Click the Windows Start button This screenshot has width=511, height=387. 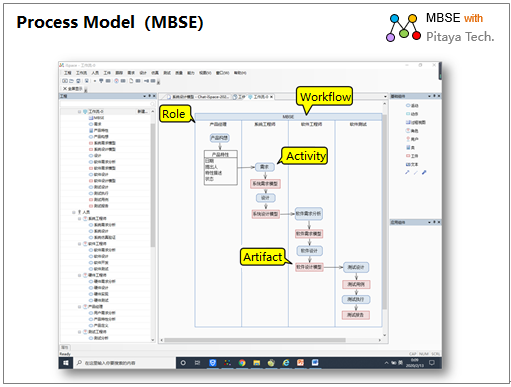click(x=66, y=363)
